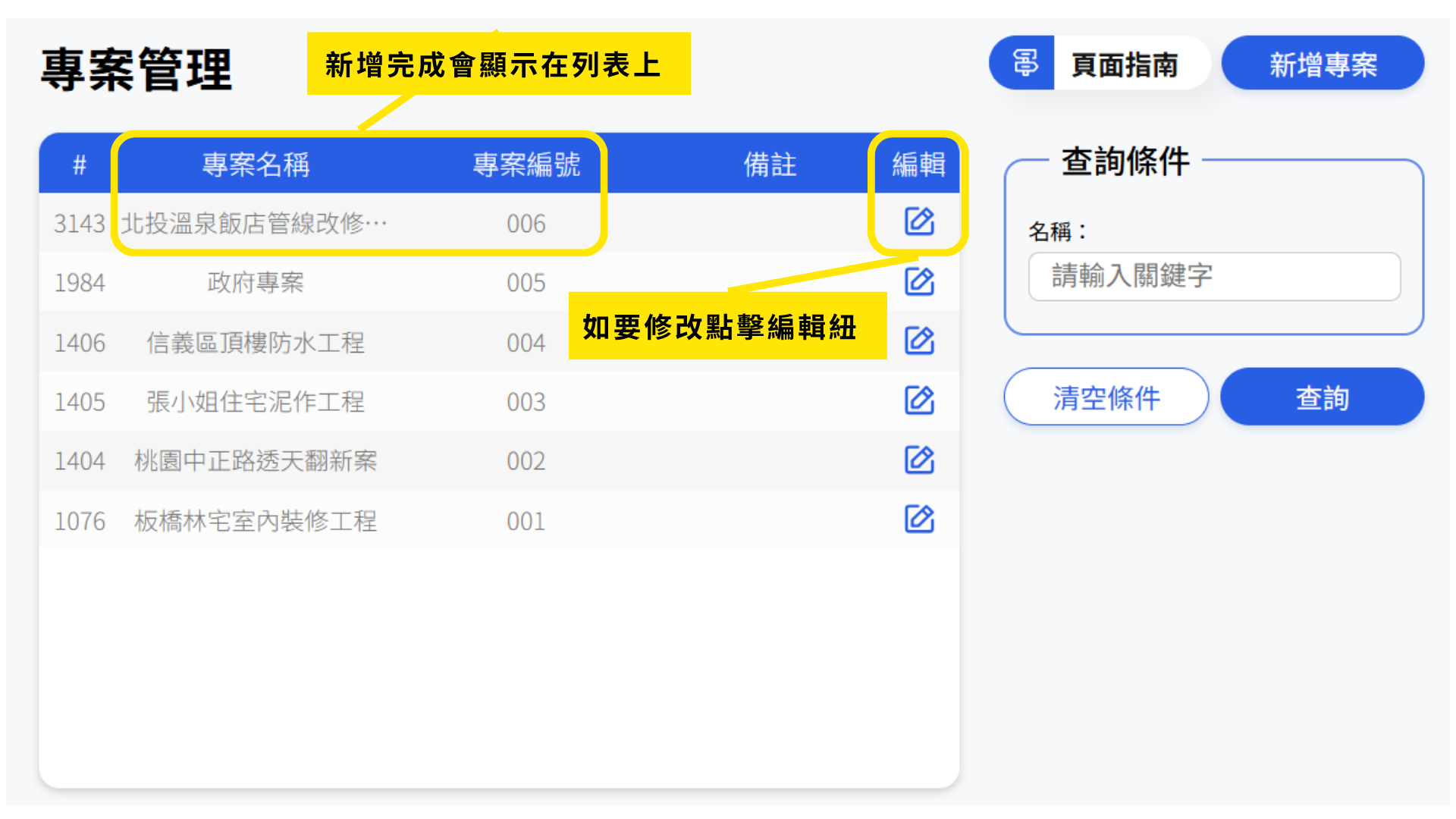This screenshot has height=819, width=1456.
Task: Click the # column header
Action: [80, 165]
